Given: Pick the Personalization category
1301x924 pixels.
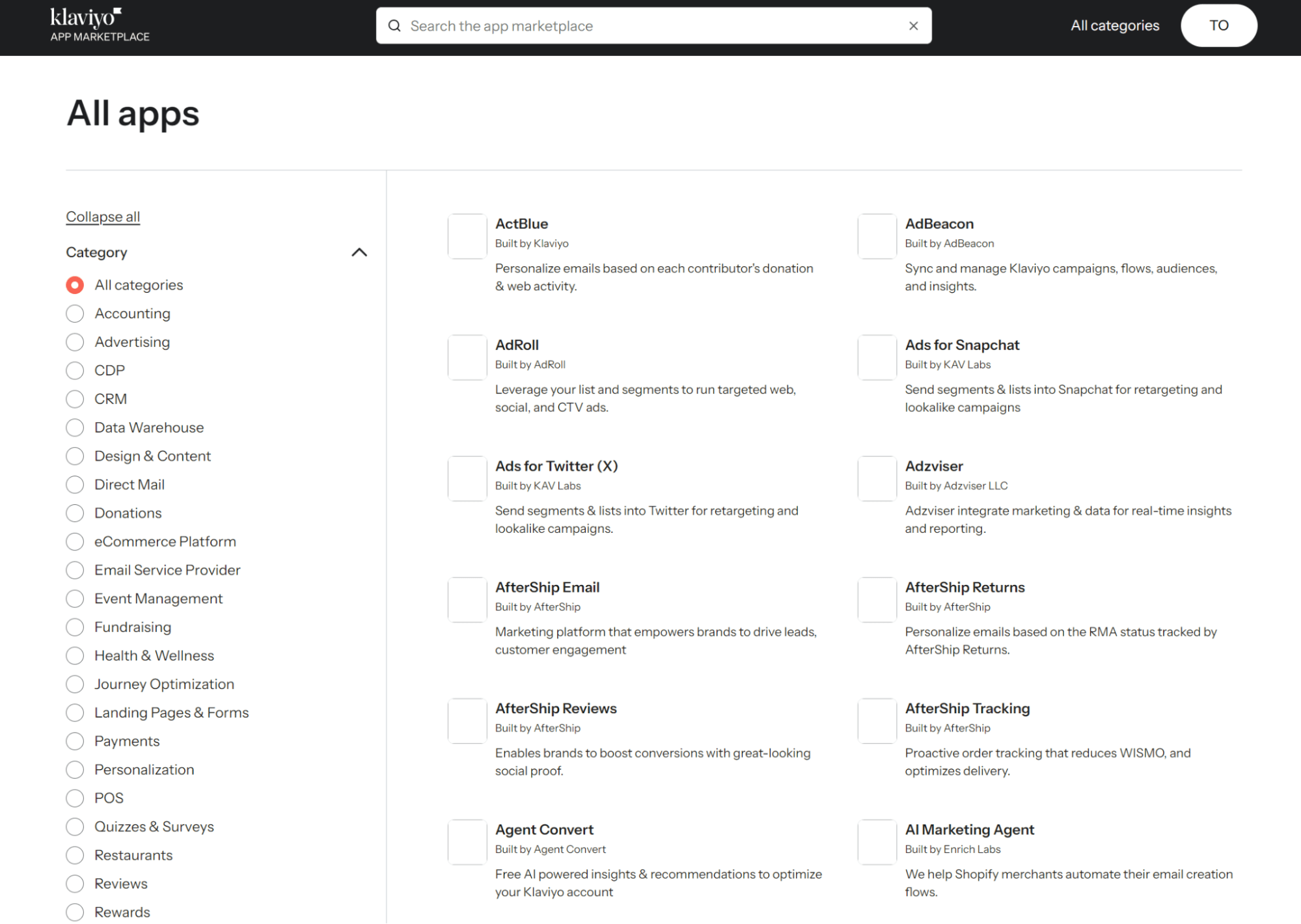Looking at the screenshot, I should point(75,770).
